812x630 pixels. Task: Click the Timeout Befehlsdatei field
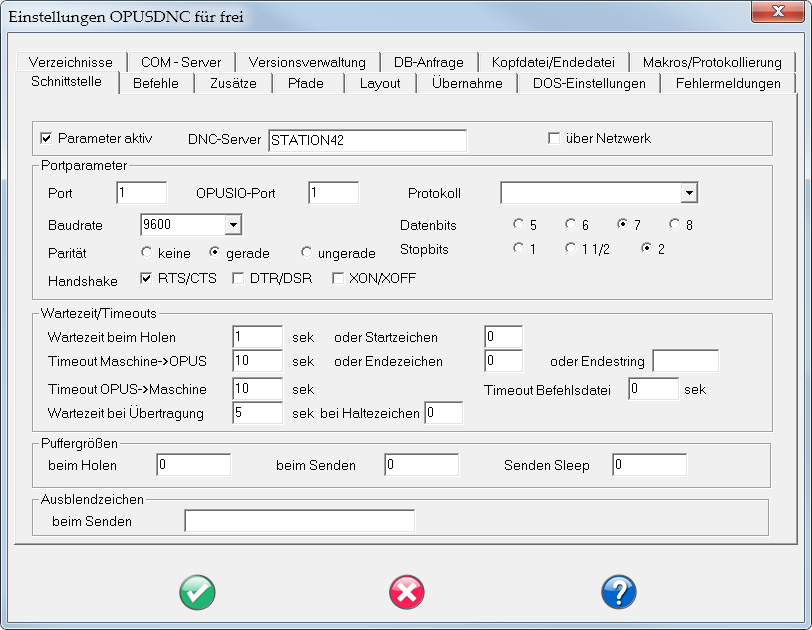pos(654,389)
